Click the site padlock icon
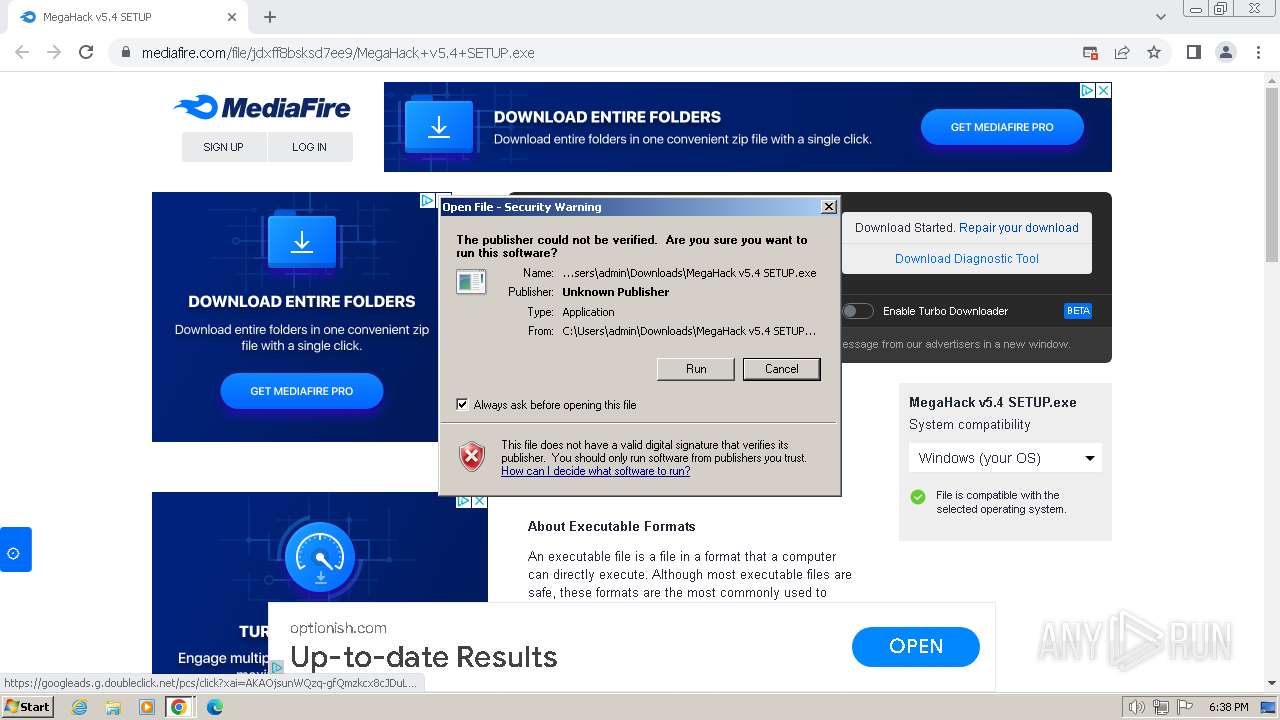 (126, 53)
